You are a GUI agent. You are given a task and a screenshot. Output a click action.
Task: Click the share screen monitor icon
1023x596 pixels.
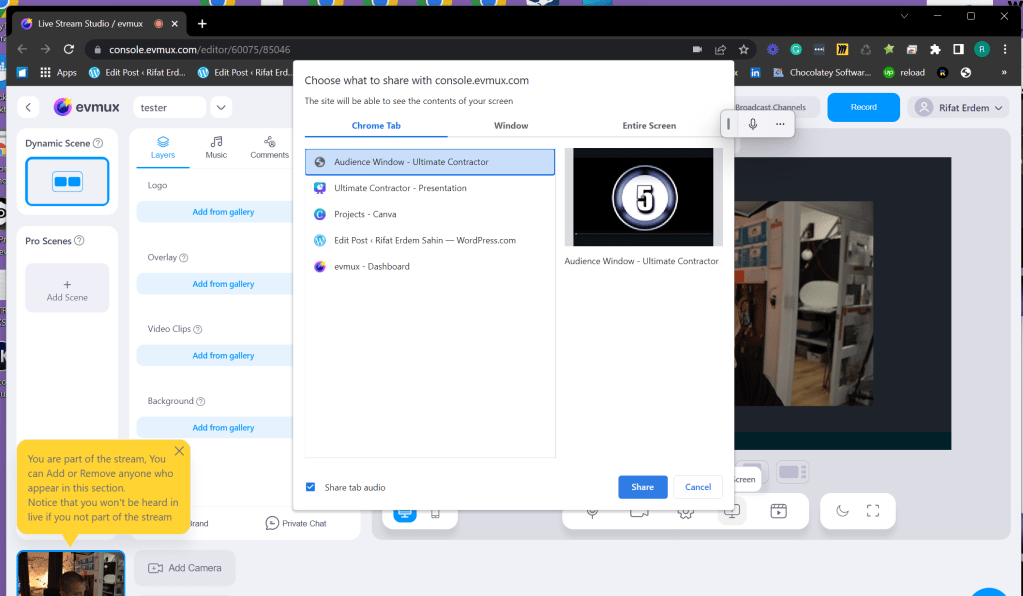pos(732,512)
